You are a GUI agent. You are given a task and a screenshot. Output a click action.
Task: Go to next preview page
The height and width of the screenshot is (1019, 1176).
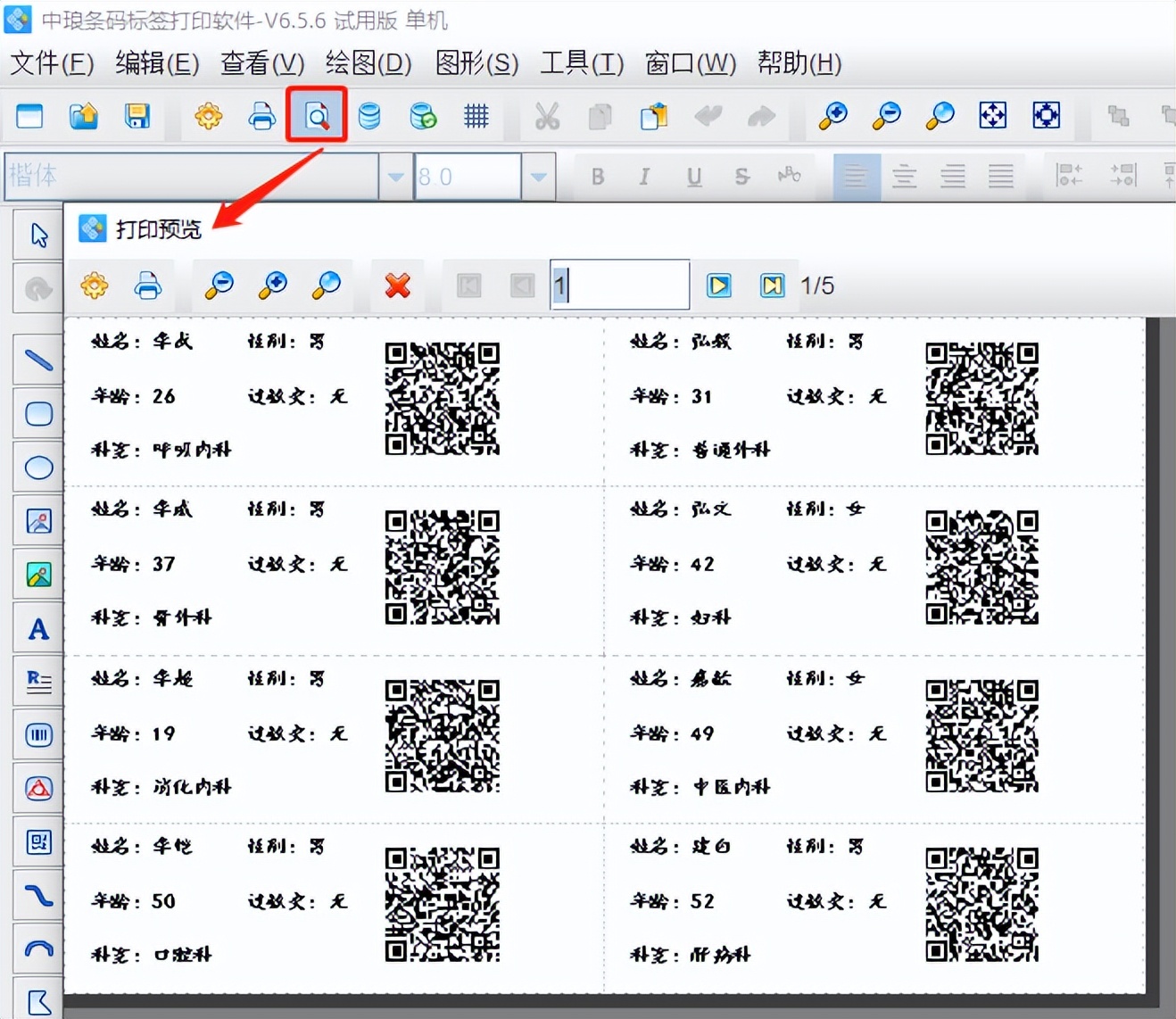pyautogui.click(x=718, y=286)
